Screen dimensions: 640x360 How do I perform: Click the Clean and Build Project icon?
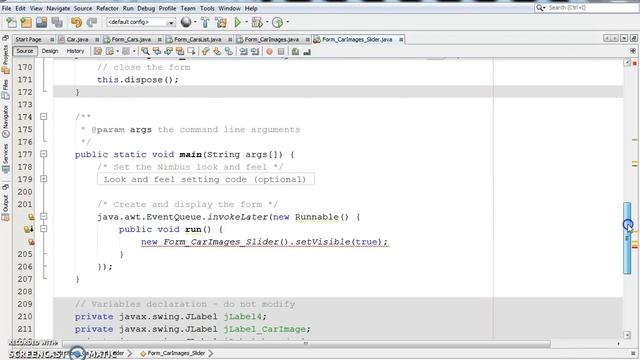click(x=221, y=22)
